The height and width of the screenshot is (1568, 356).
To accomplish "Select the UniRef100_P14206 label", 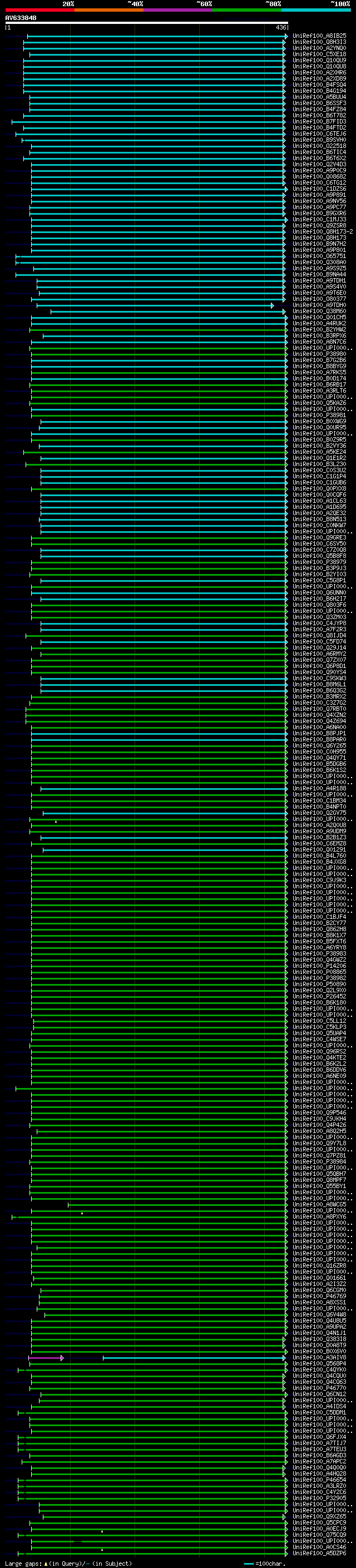I will click(319, 966).
